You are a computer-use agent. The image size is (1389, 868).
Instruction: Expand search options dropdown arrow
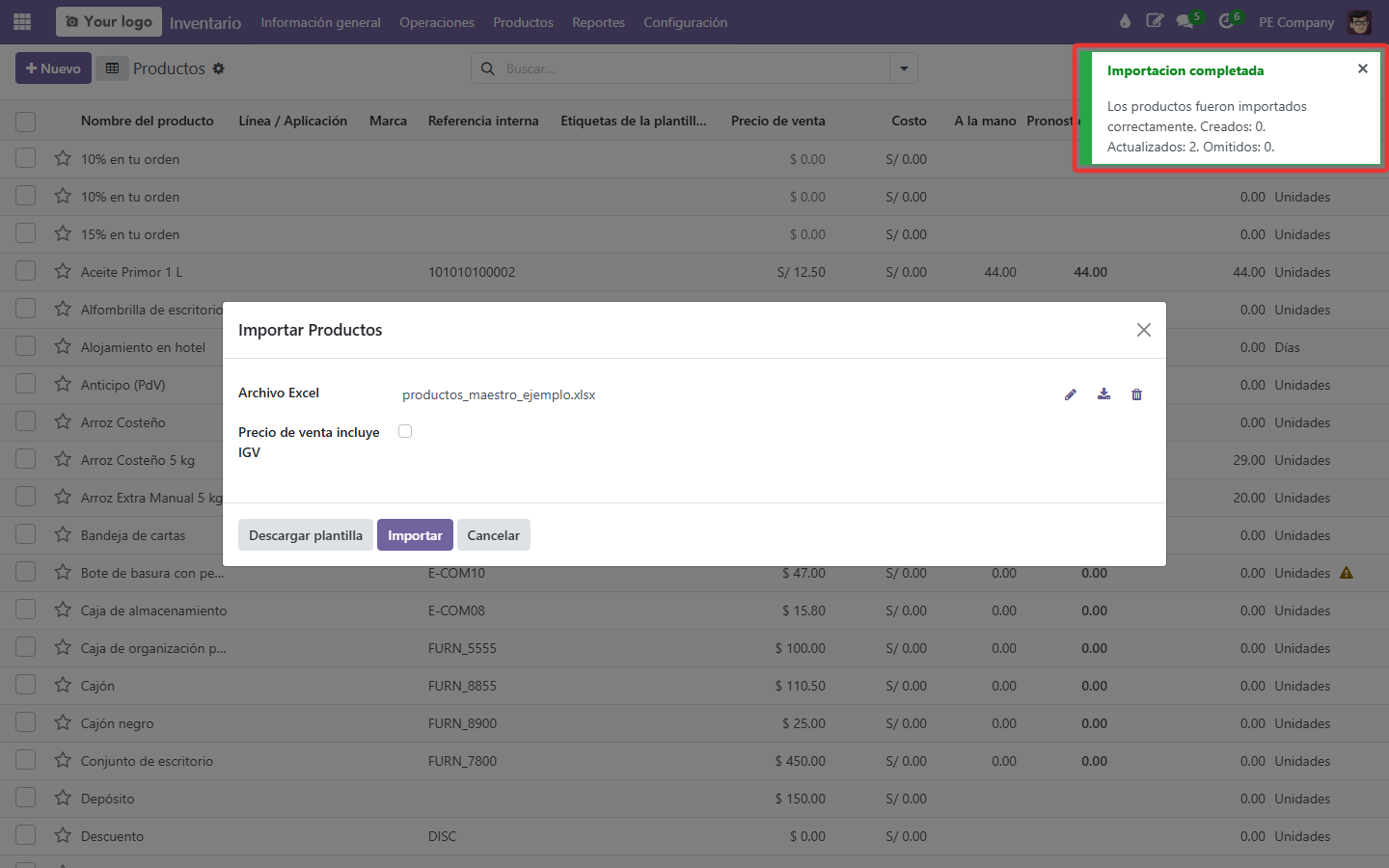click(x=904, y=68)
